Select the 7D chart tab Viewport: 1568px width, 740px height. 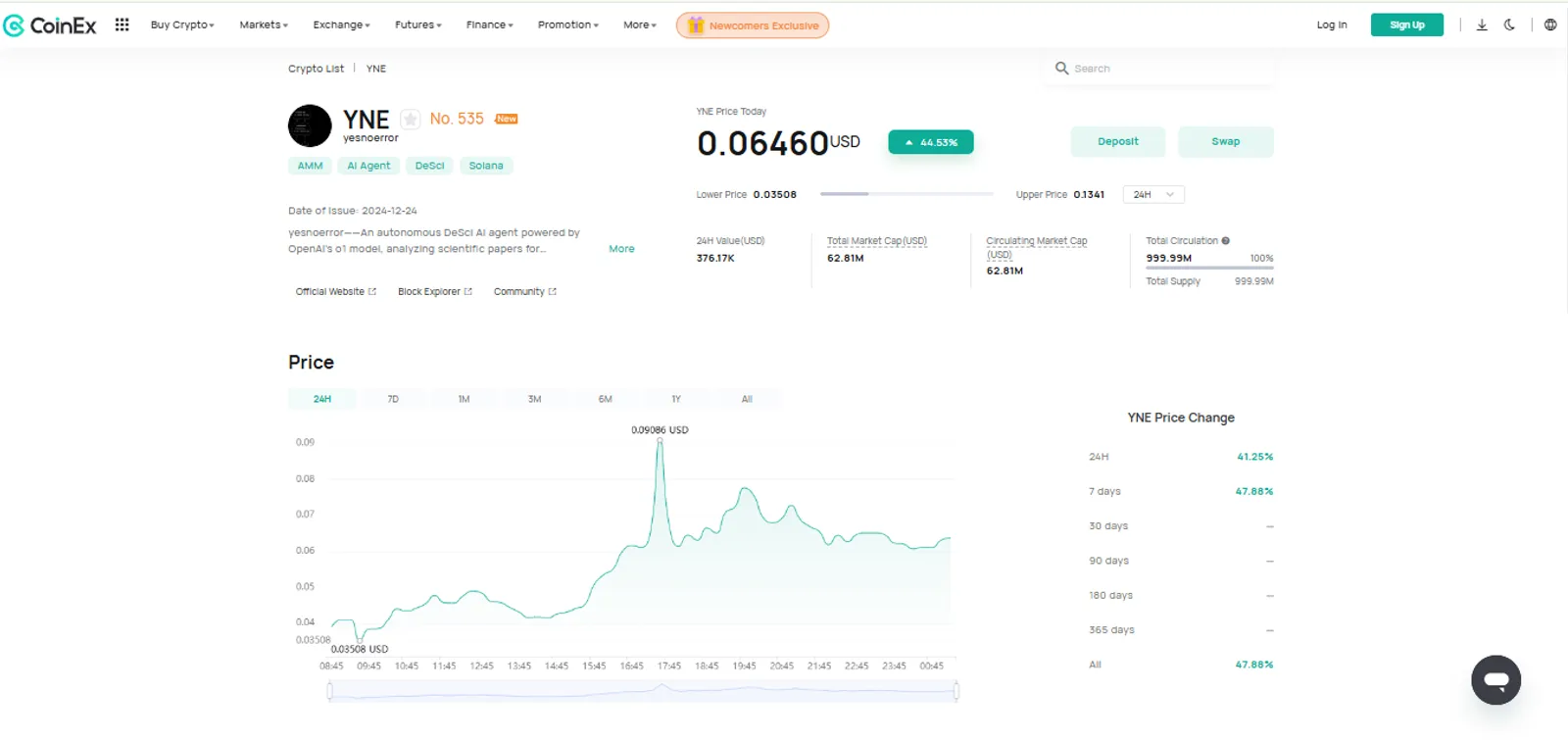[x=393, y=399]
